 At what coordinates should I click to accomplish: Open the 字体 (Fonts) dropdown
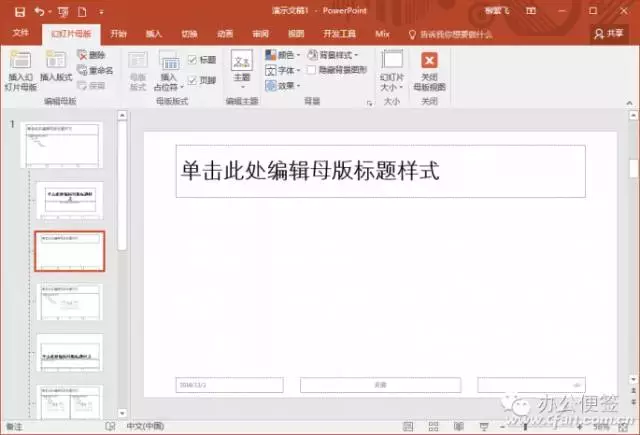282,70
